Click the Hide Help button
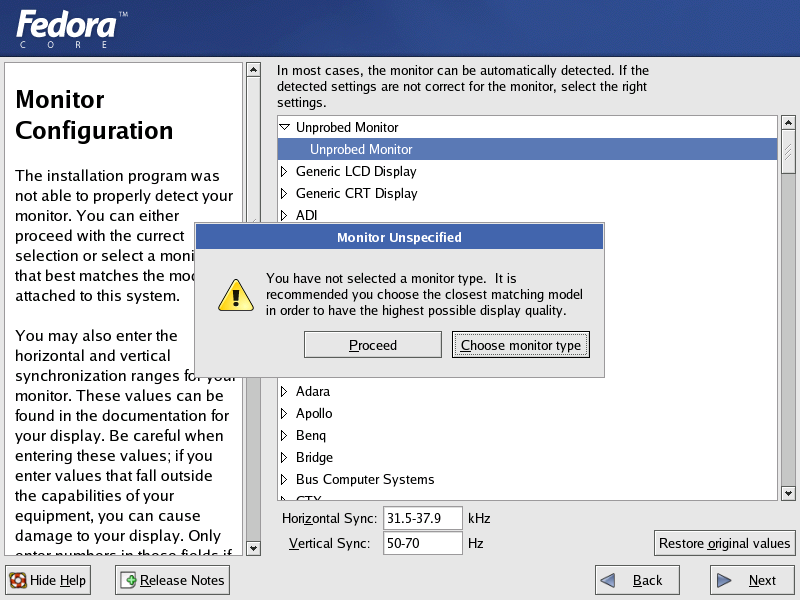This screenshot has height=600, width=800. [x=48, y=580]
